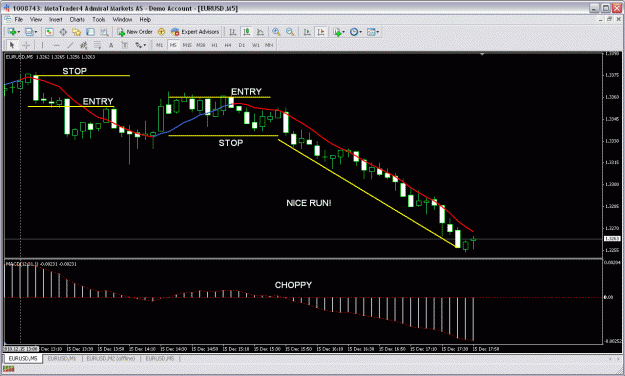Select the MN timeframe
The image size is (625, 376).
click(x=269, y=45)
